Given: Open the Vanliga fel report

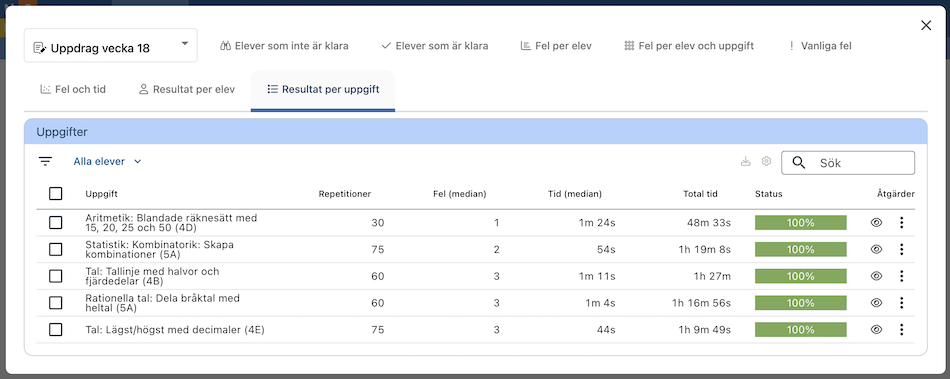Looking at the screenshot, I should click(x=820, y=45).
